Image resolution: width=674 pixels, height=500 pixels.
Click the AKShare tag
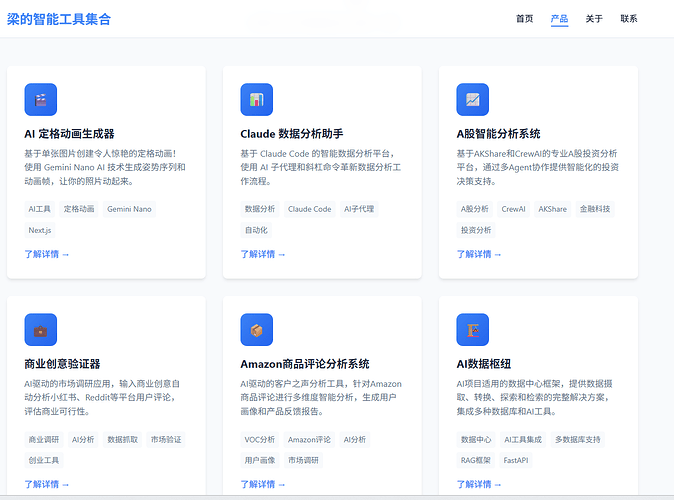[x=552, y=209]
